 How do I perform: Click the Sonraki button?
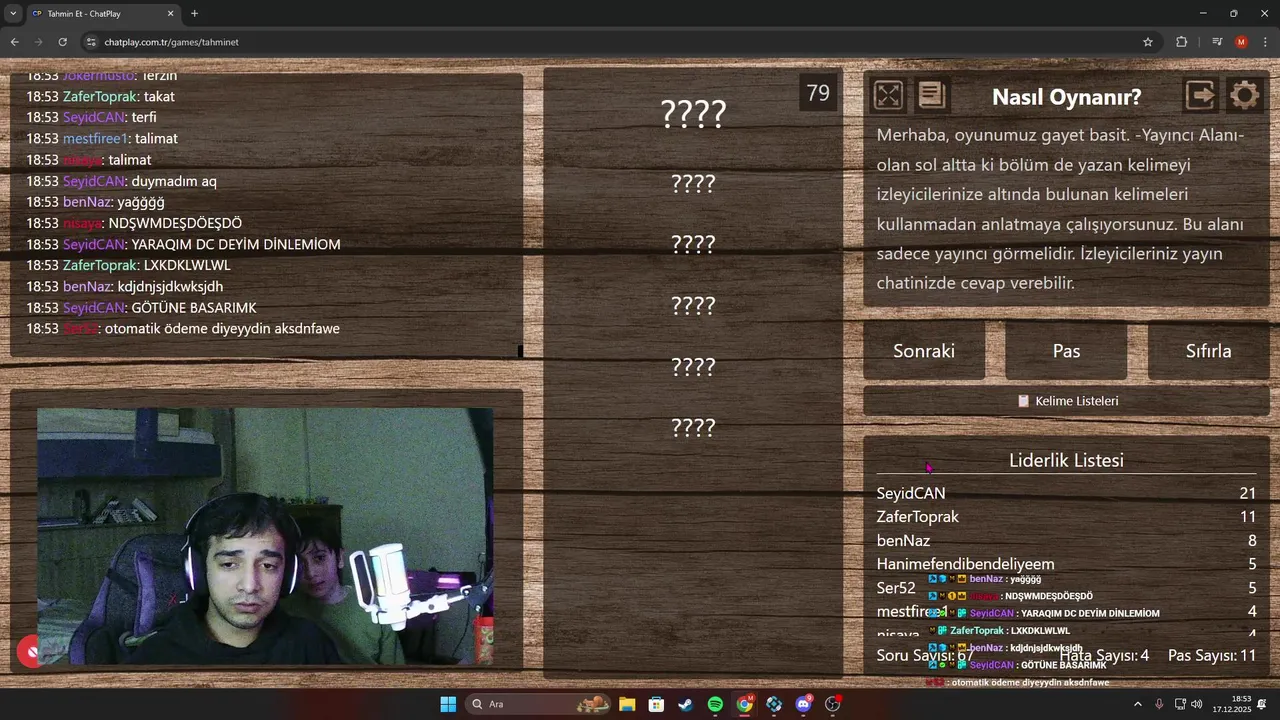tap(924, 351)
